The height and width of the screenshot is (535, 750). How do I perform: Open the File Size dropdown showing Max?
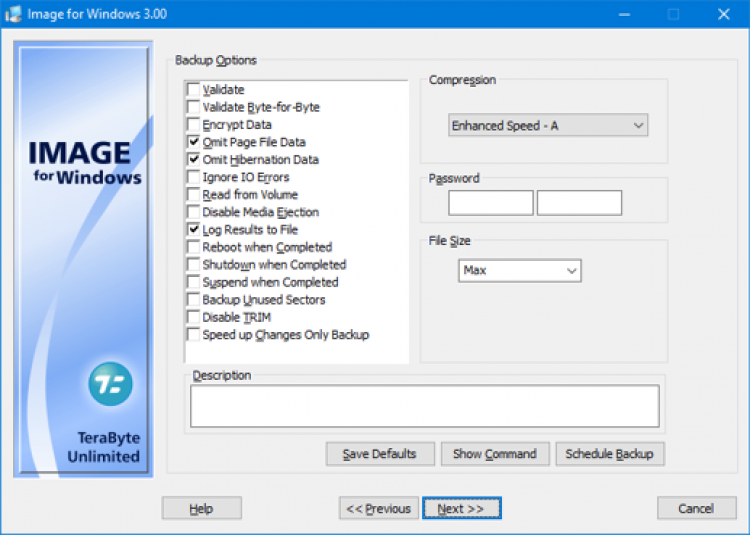[520, 271]
